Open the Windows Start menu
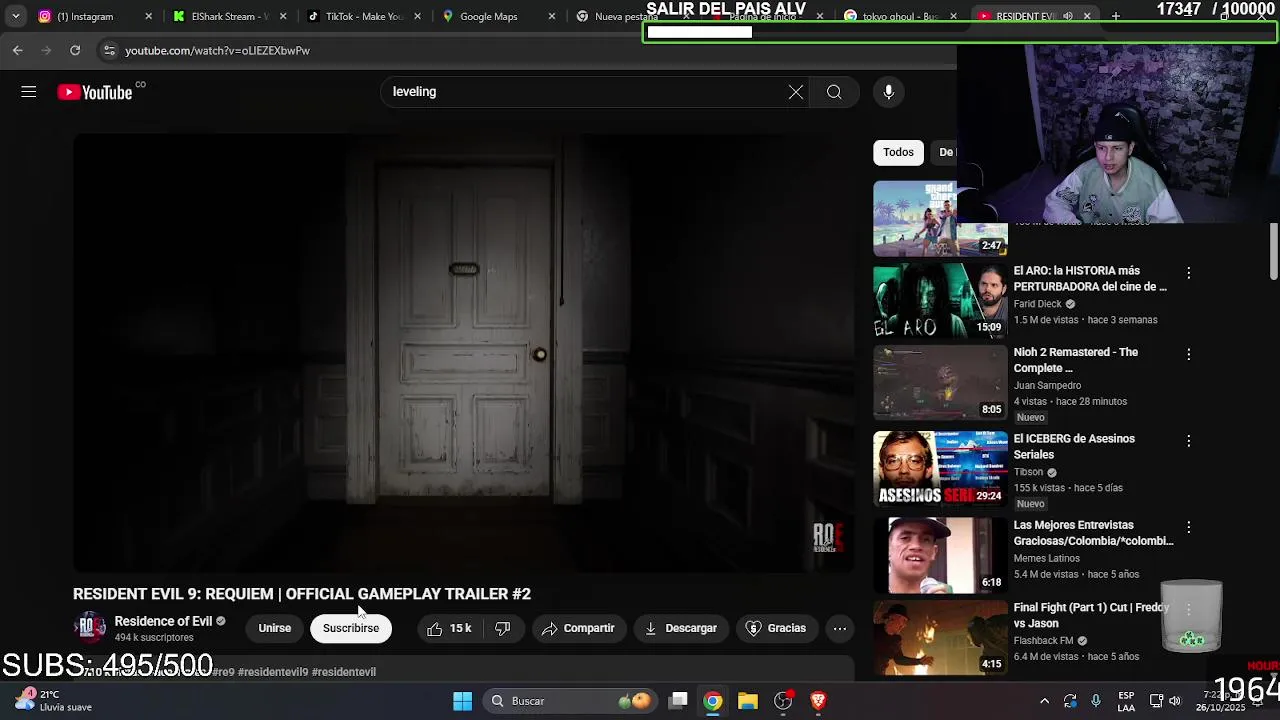 tap(462, 701)
